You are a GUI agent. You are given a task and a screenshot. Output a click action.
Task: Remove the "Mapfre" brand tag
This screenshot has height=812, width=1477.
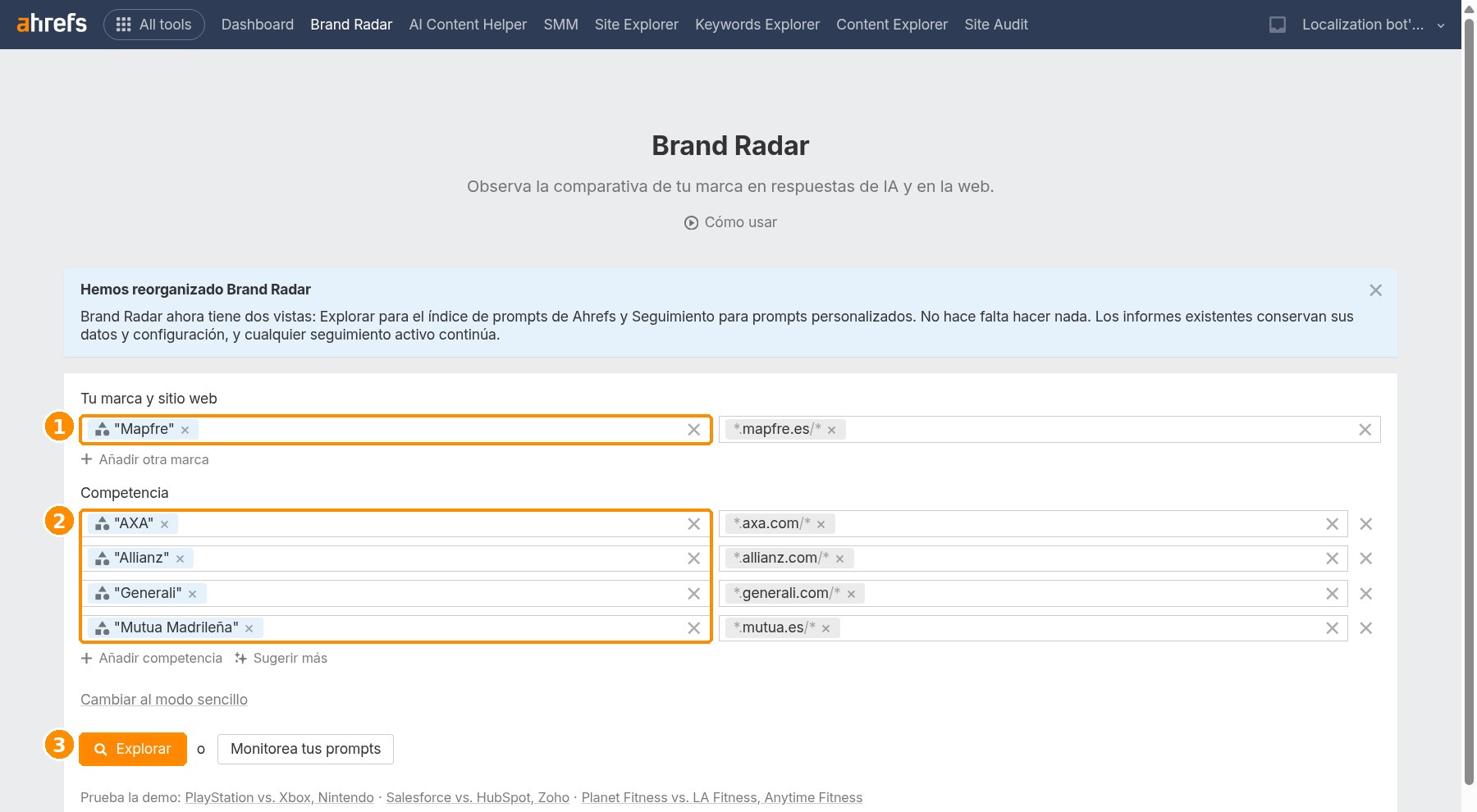pyautogui.click(x=185, y=430)
